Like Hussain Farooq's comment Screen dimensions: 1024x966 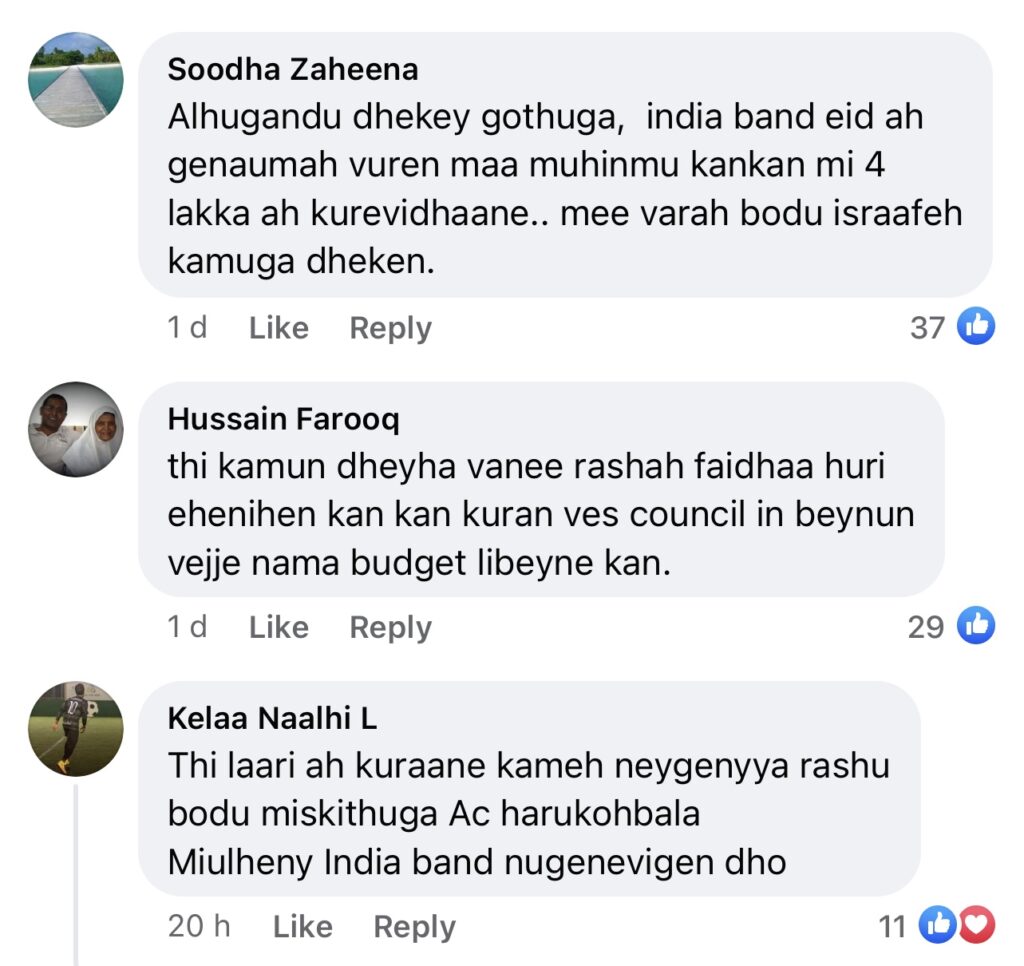278,628
